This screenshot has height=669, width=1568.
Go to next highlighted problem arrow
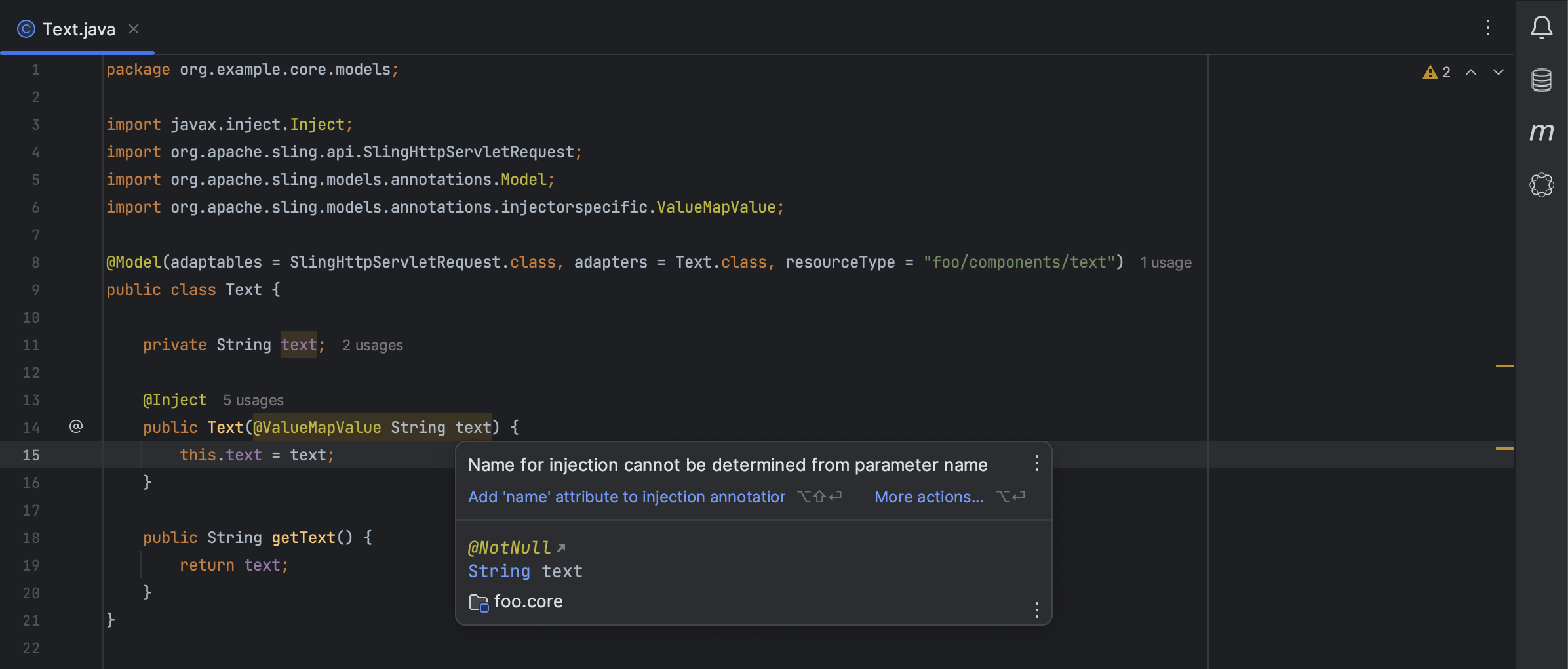pyautogui.click(x=1499, y=72)
